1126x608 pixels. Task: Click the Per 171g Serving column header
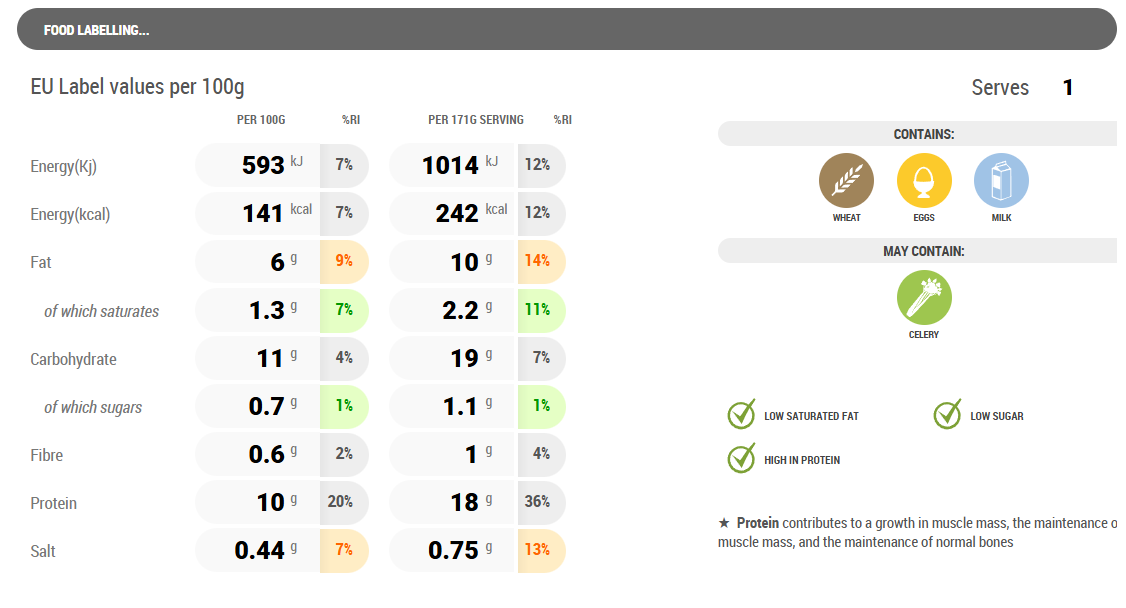[x=475, y=120]
